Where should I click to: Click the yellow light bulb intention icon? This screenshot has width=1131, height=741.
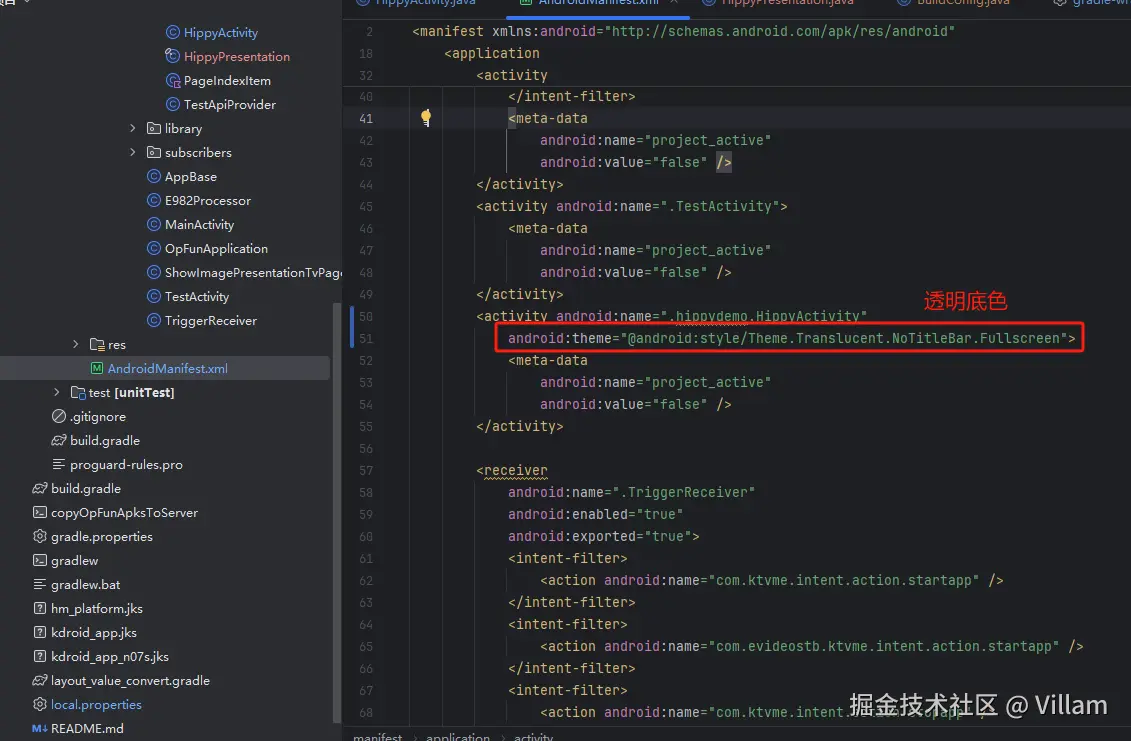click(426, 118)
